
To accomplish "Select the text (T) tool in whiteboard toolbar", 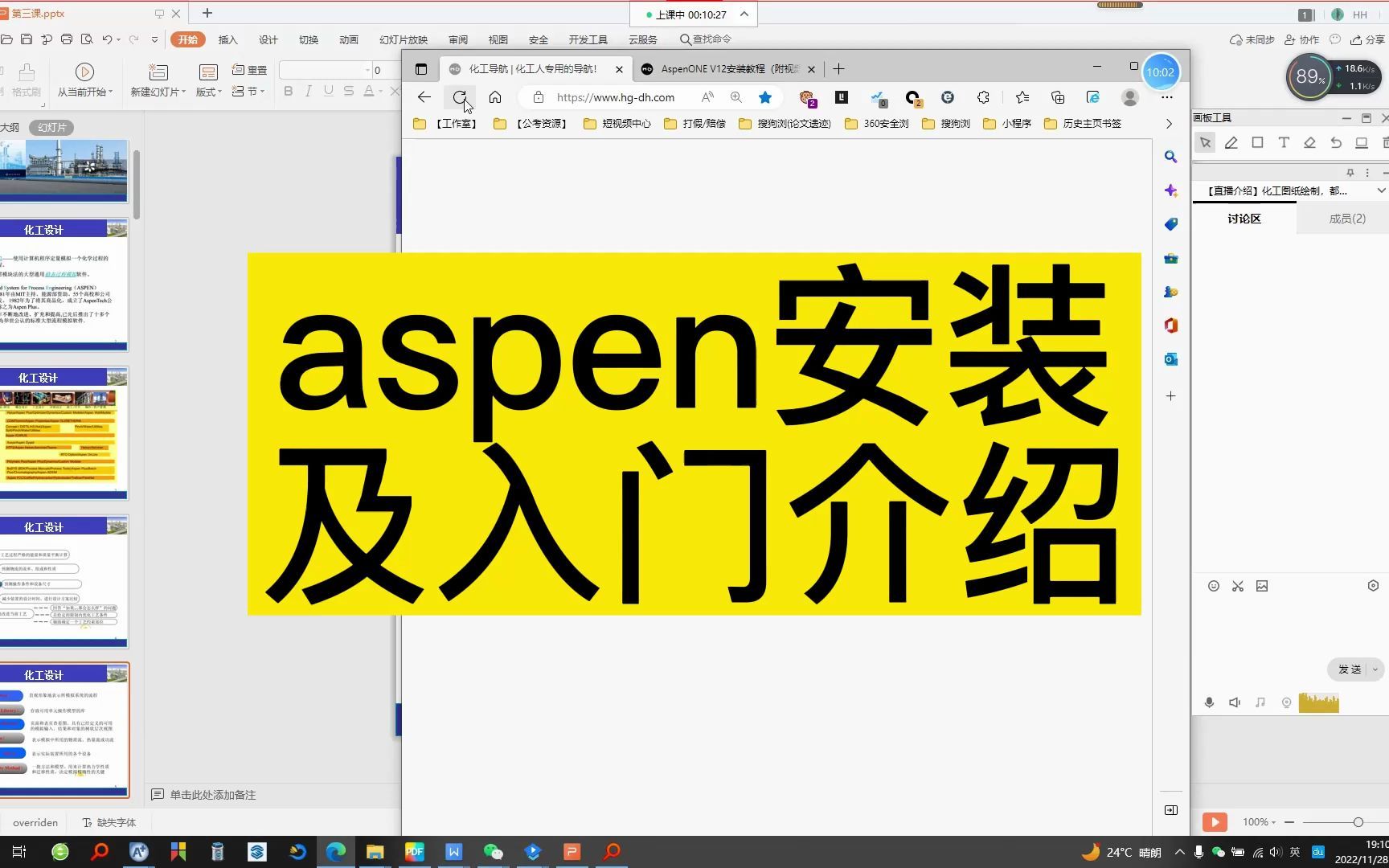I will pyautogui.click(x=1284, y=142).
